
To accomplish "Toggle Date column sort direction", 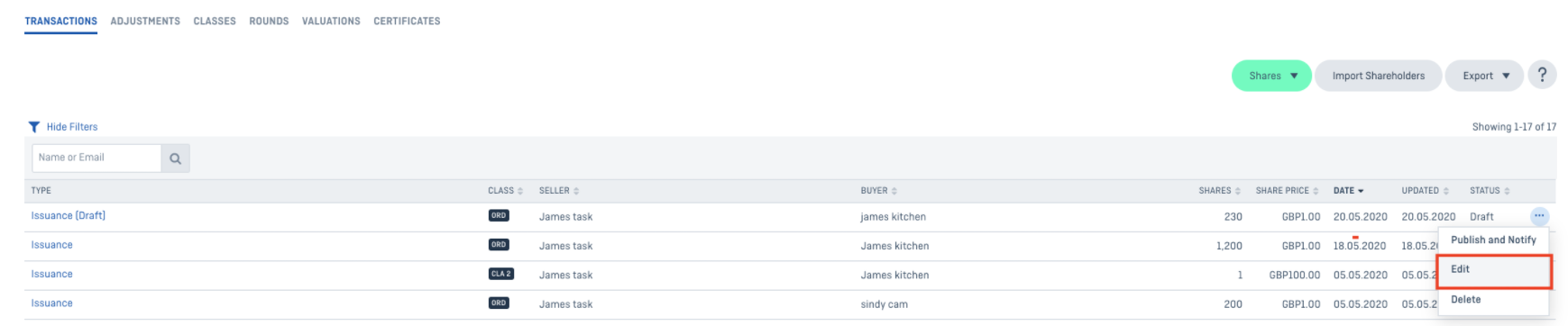I will tap(1361, 191).
